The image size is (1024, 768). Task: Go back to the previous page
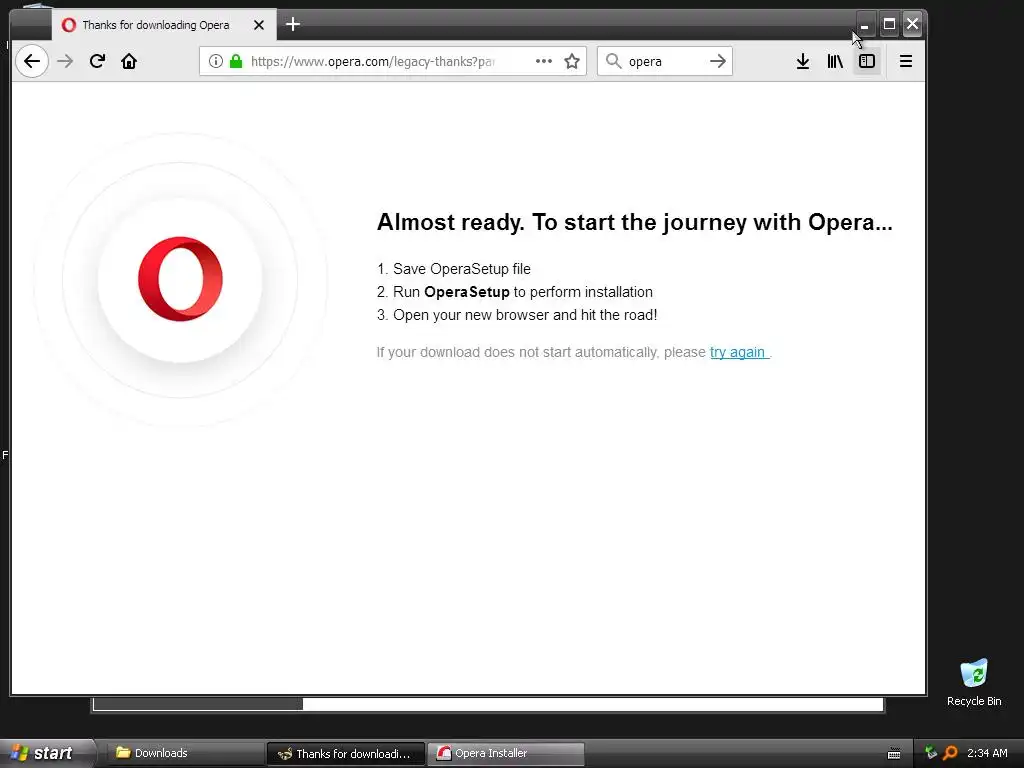click(31, 61)
